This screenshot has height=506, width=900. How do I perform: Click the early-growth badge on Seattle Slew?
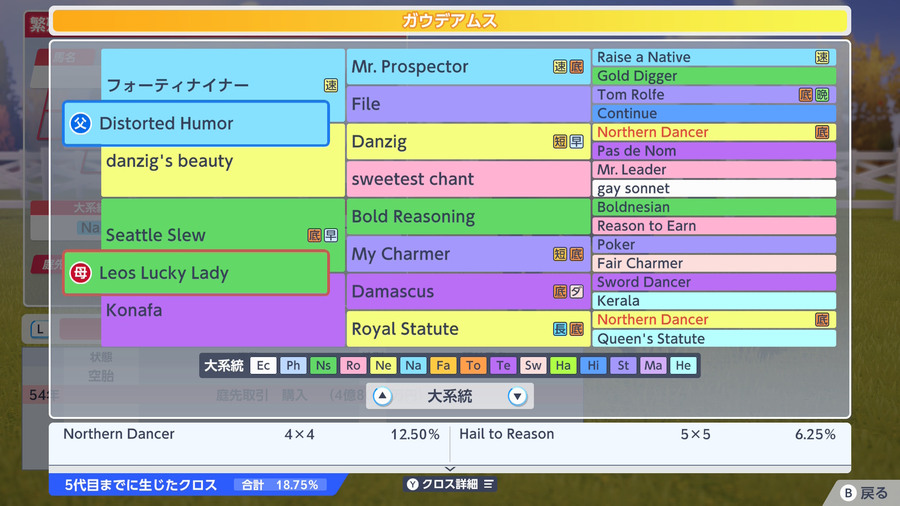click(x=331, y=235)
